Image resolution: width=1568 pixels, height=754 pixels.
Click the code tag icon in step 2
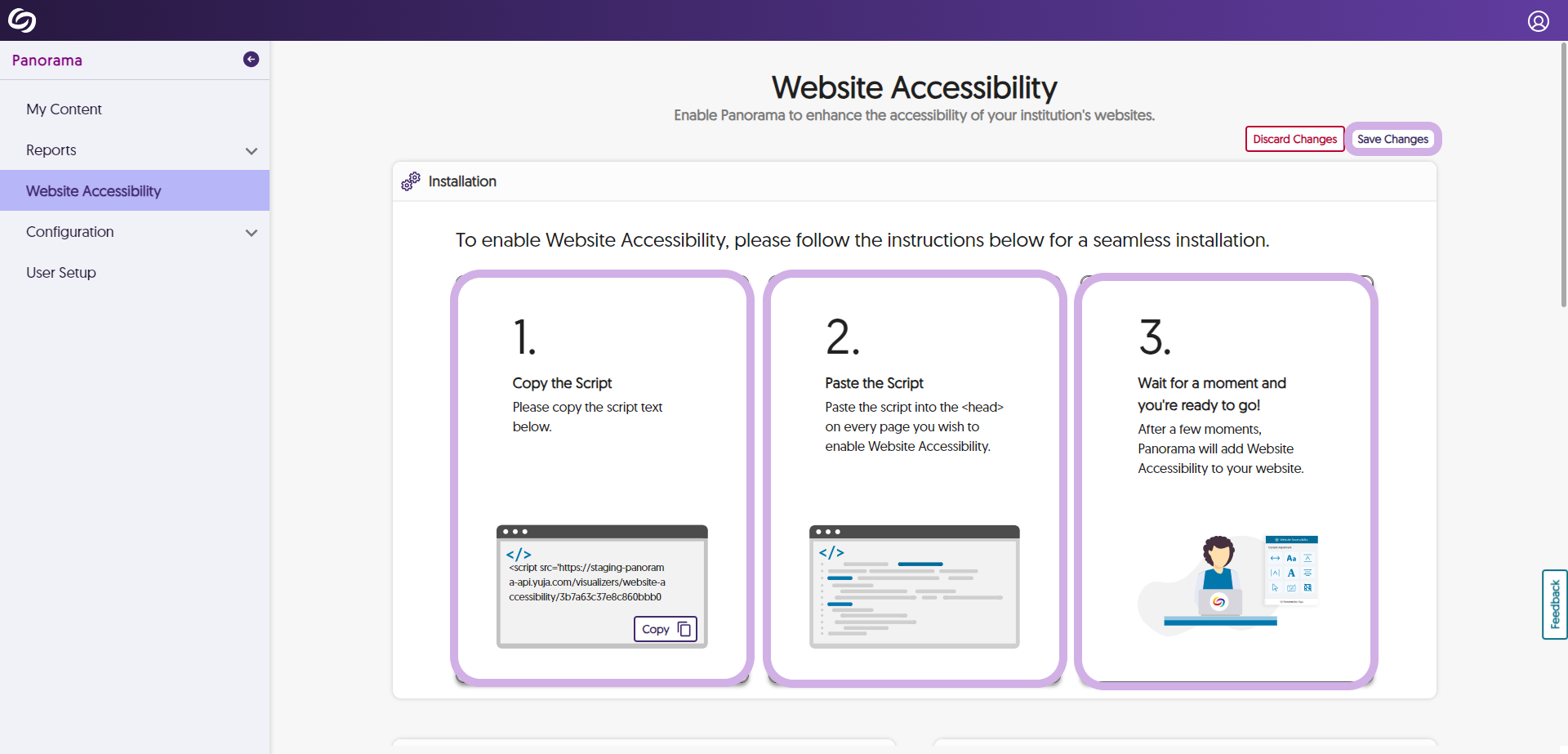[831, 552]
